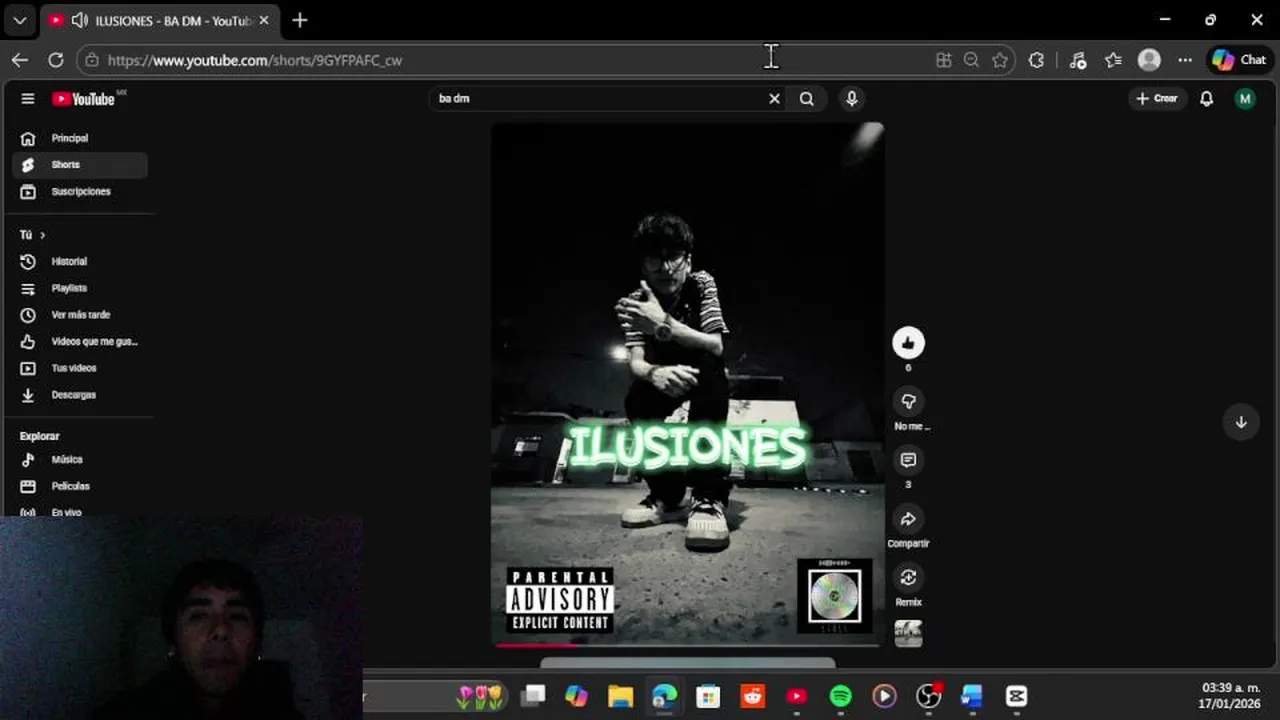Open Suscripciones in the sidebar
The width and height of the screenshot is (1280, 720).
[x=80, y=191]
